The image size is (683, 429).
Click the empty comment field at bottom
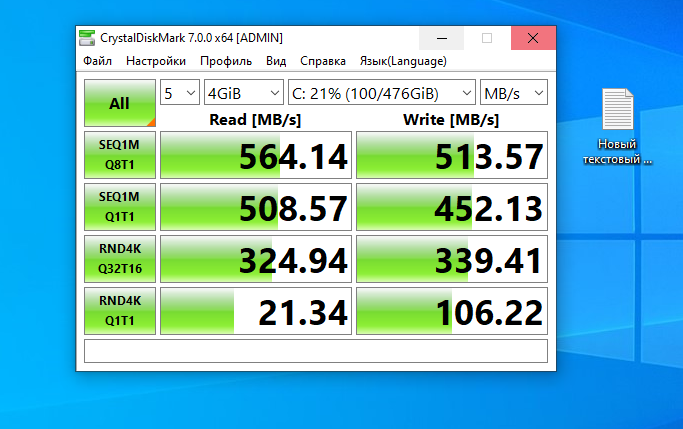pyautogui.click(x=316, y=351)
